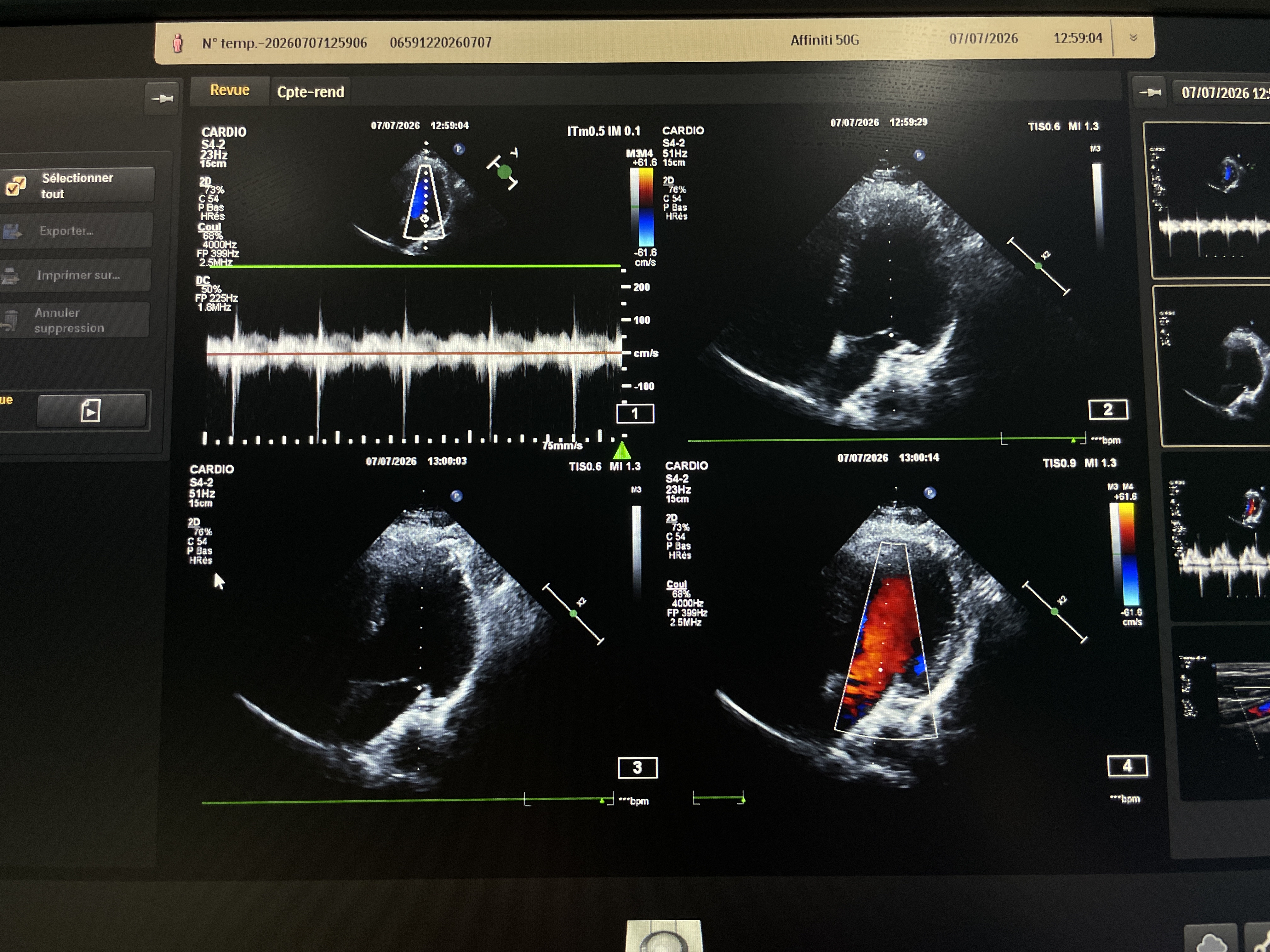Click the P orientation marker in image 2
The image size is (1270, 952).
[x=918, y=155]
